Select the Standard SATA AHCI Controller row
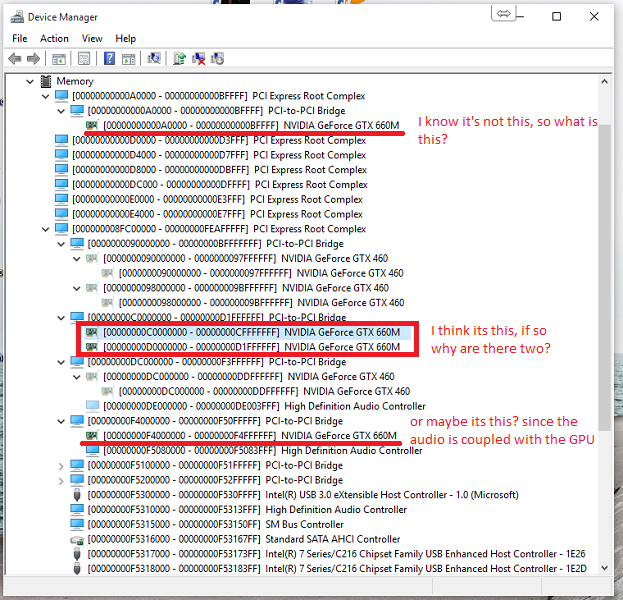This screenshot has width=623, height=600. (x=244, y=539)
